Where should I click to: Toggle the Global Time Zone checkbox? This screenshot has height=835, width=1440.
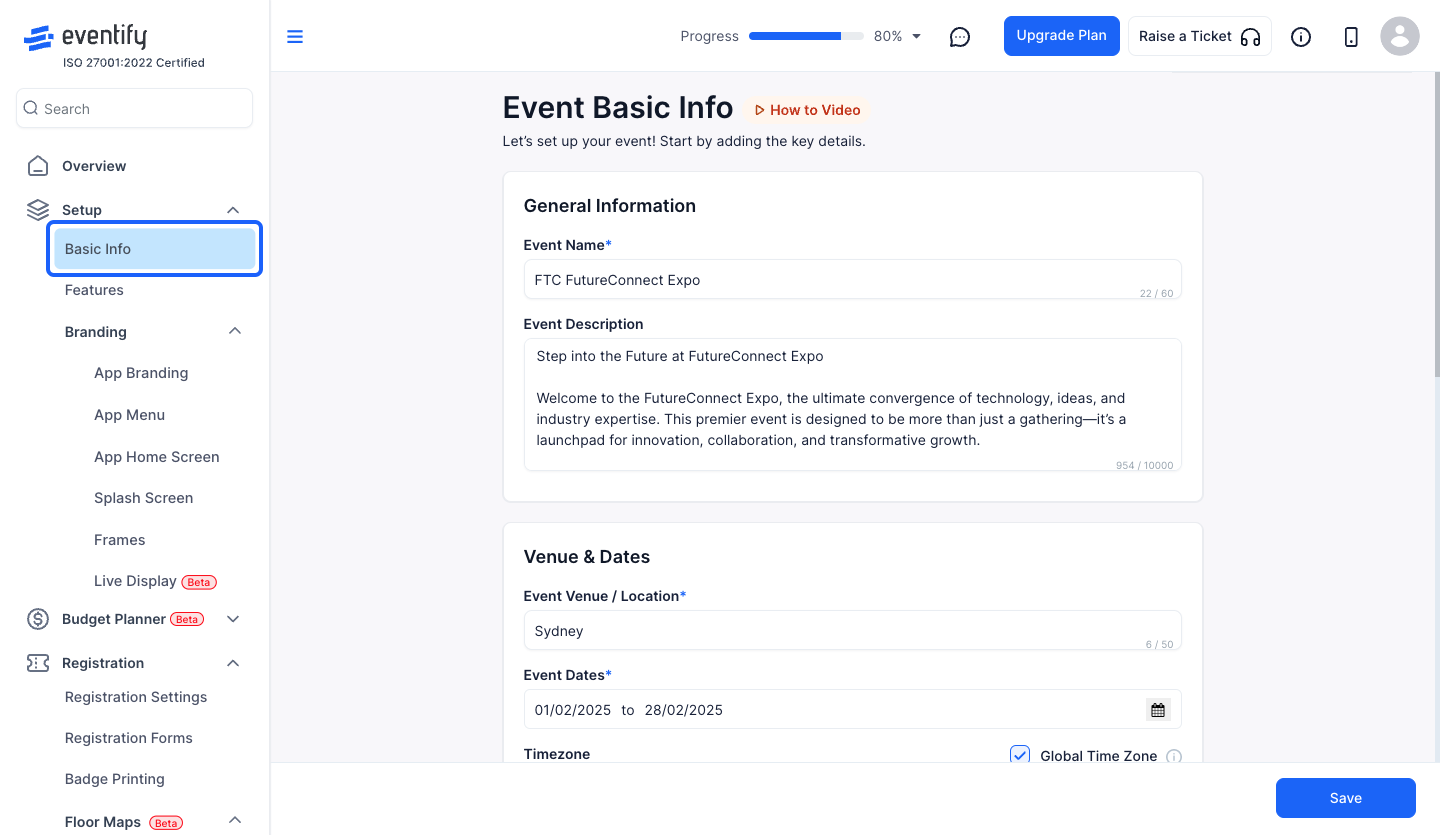pos(1020,755)
